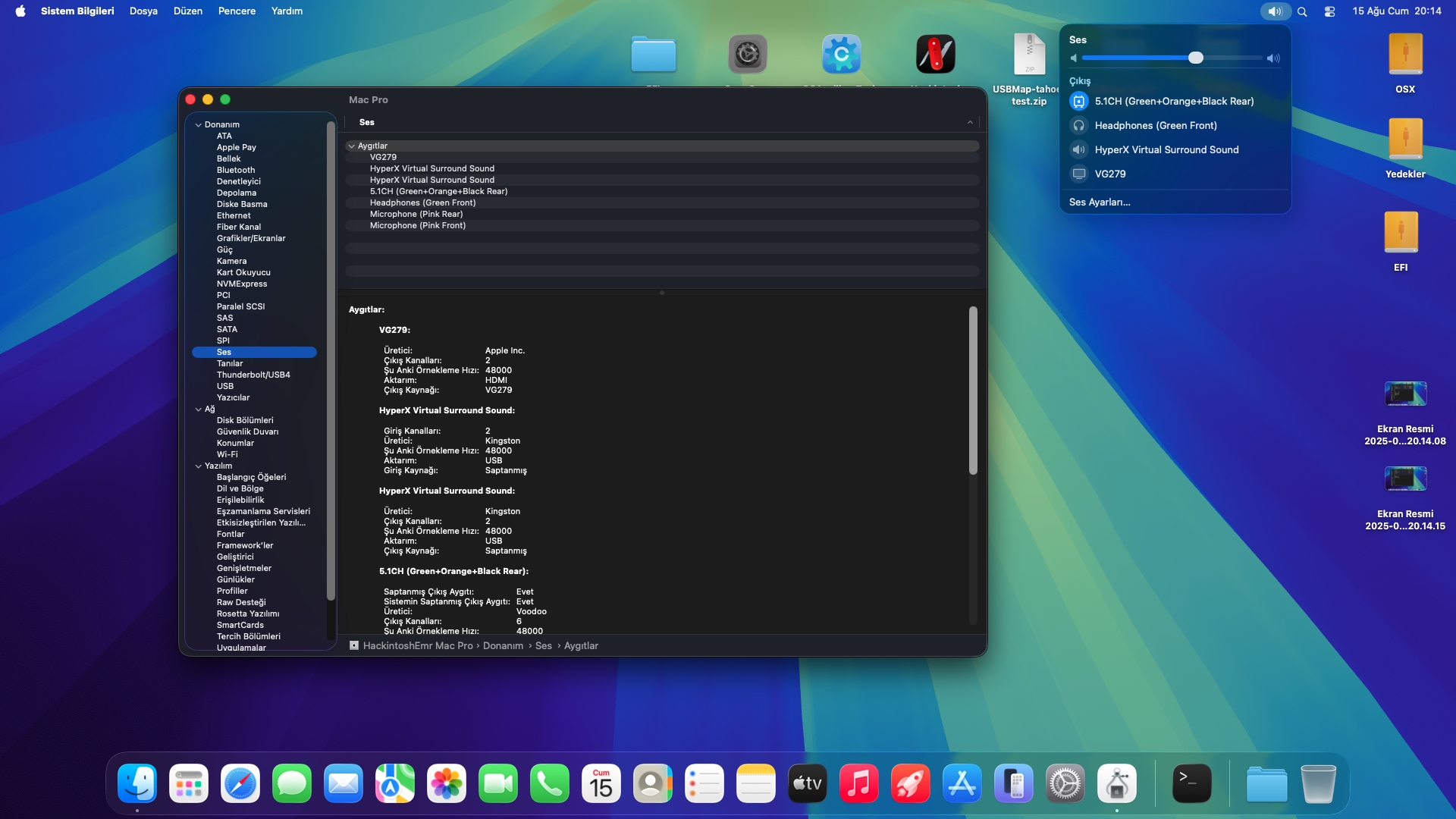The height and width of the screenshot is (819, 1456).
Task: Open Control Center in menu bar
Action: point(1329,11)
